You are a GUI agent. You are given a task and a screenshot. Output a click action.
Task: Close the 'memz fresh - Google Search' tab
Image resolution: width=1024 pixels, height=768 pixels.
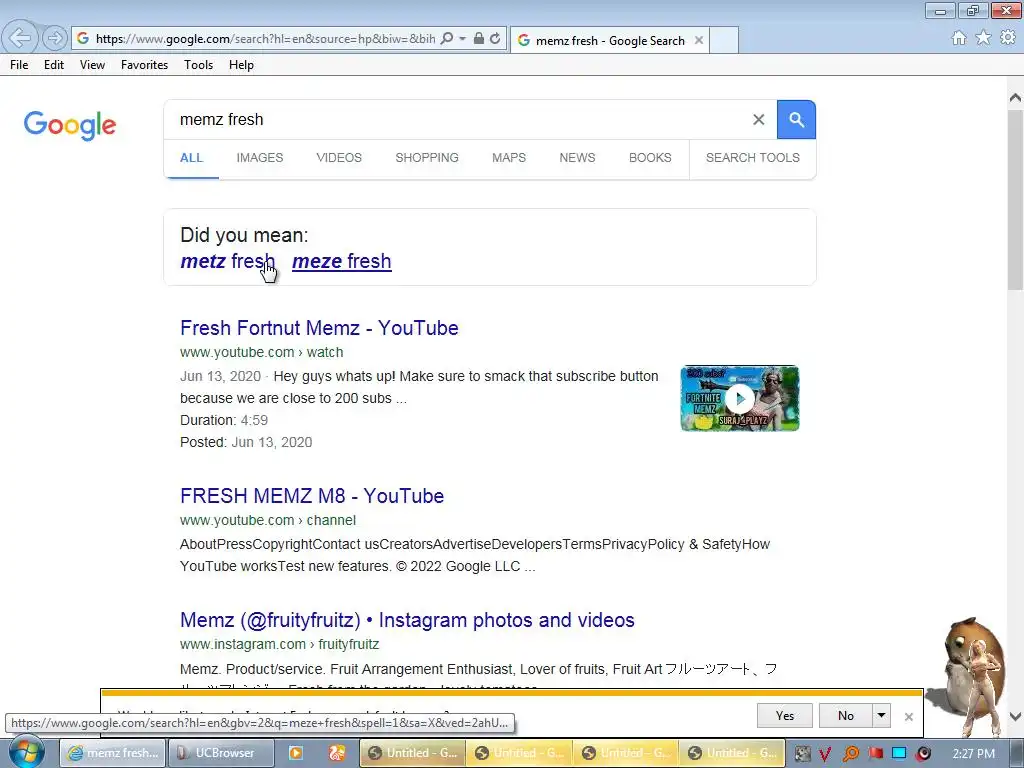(x=699, y=40)
